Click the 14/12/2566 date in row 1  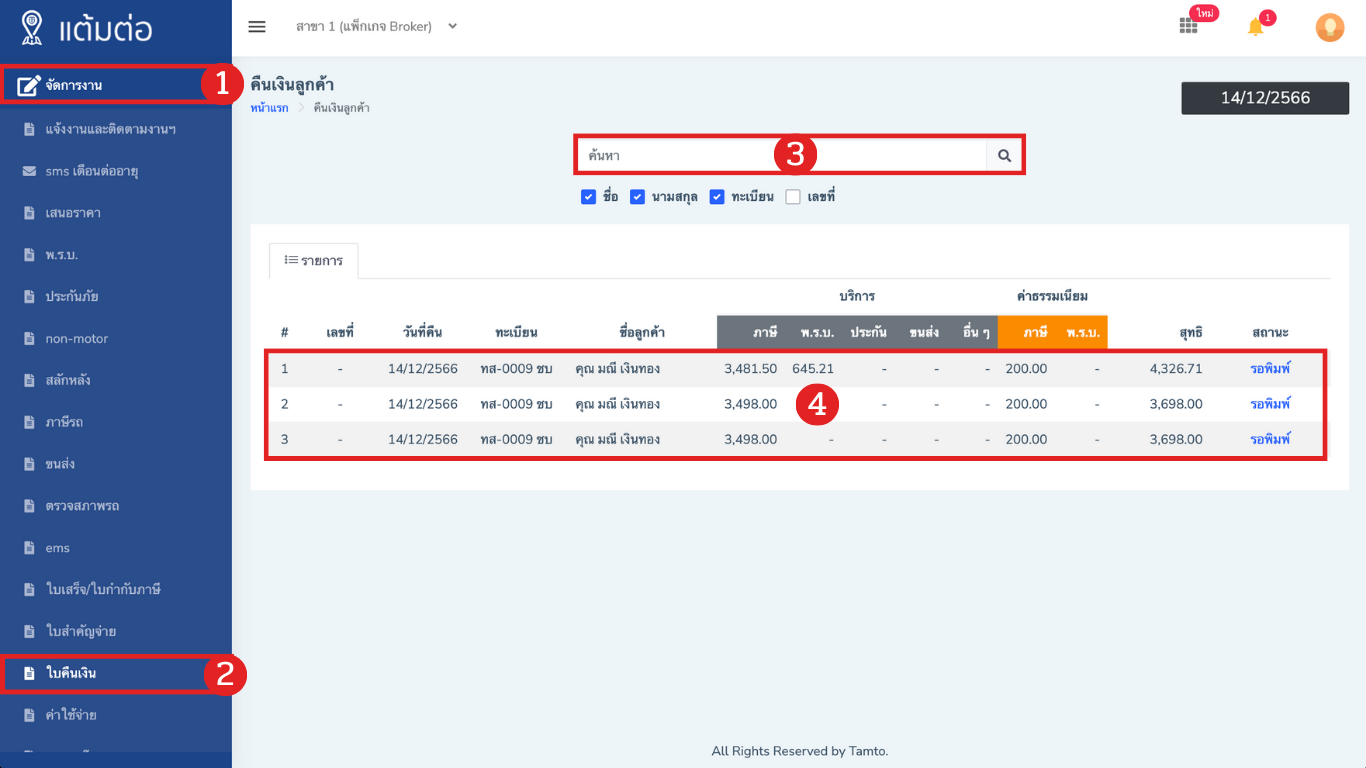click(423, 369)
